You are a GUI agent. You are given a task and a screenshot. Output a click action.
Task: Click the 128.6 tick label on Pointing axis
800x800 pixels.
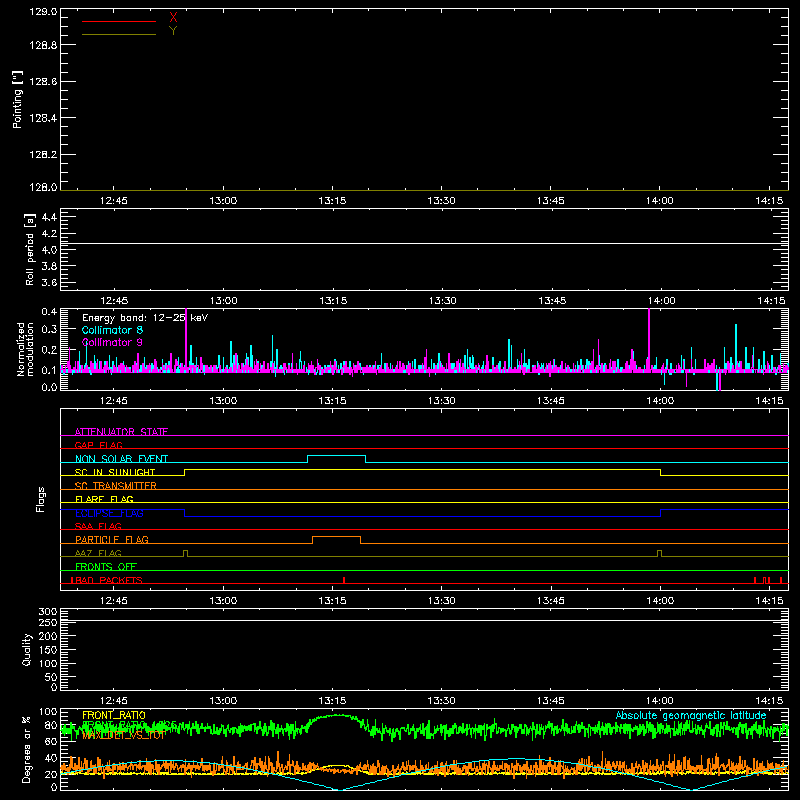coord(43,82)
